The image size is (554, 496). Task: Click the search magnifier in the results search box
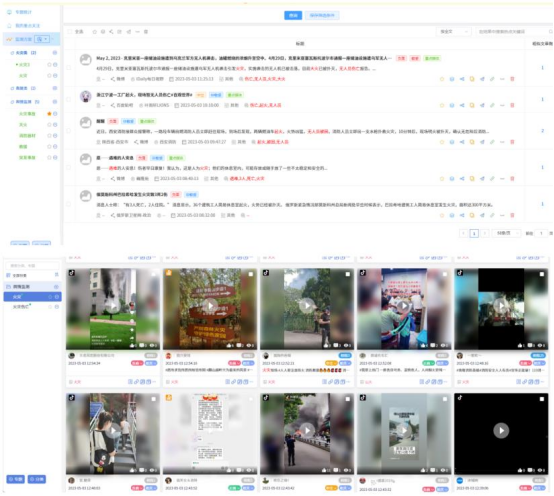click(x=550, y=32)
